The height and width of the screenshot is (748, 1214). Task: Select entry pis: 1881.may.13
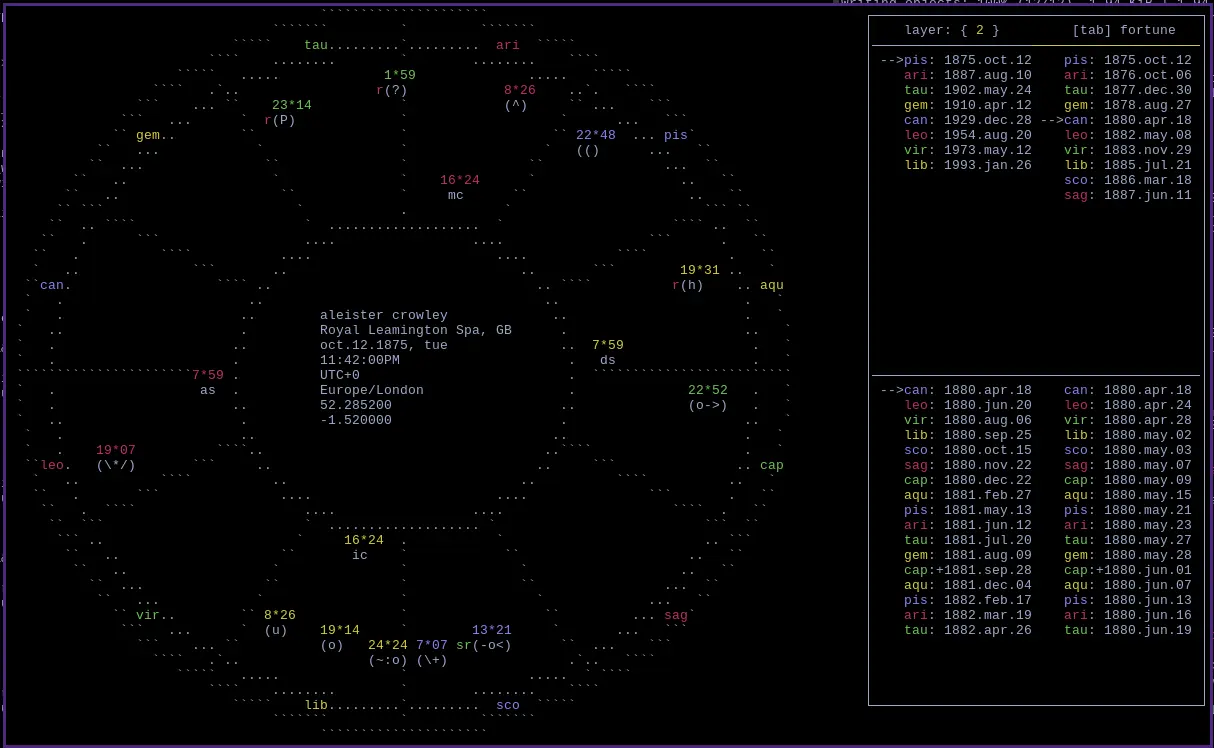pyautogui.click(x=968, y=510)
